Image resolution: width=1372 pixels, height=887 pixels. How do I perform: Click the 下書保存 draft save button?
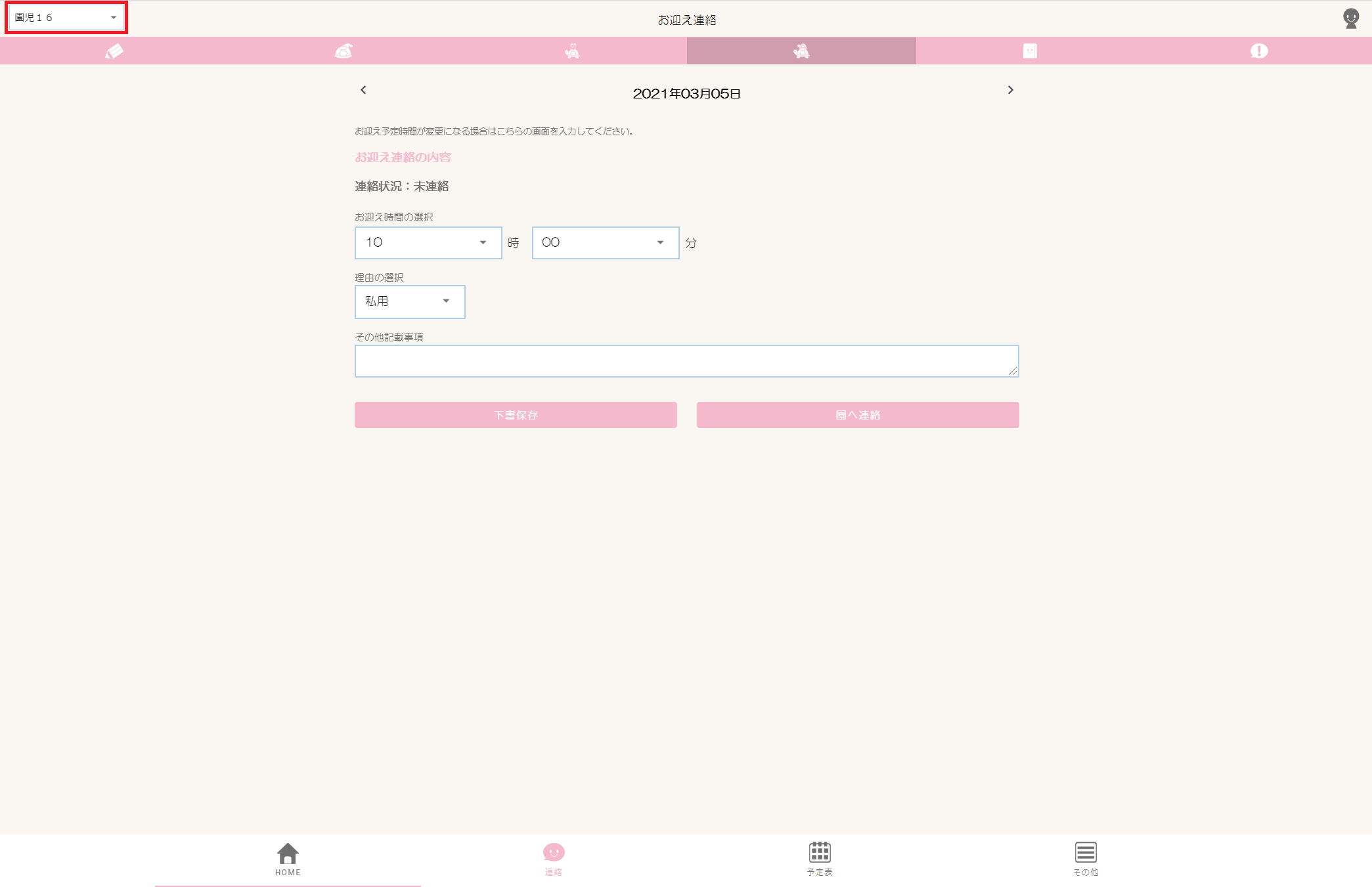(516, 415)
